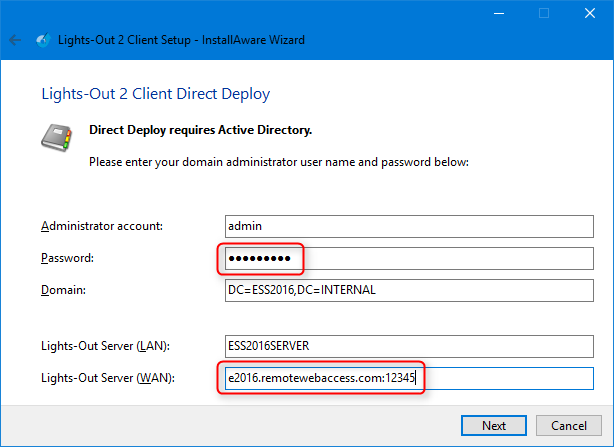Click the Domain label
This screenshot has width=614, height=447.
(63, 290)
